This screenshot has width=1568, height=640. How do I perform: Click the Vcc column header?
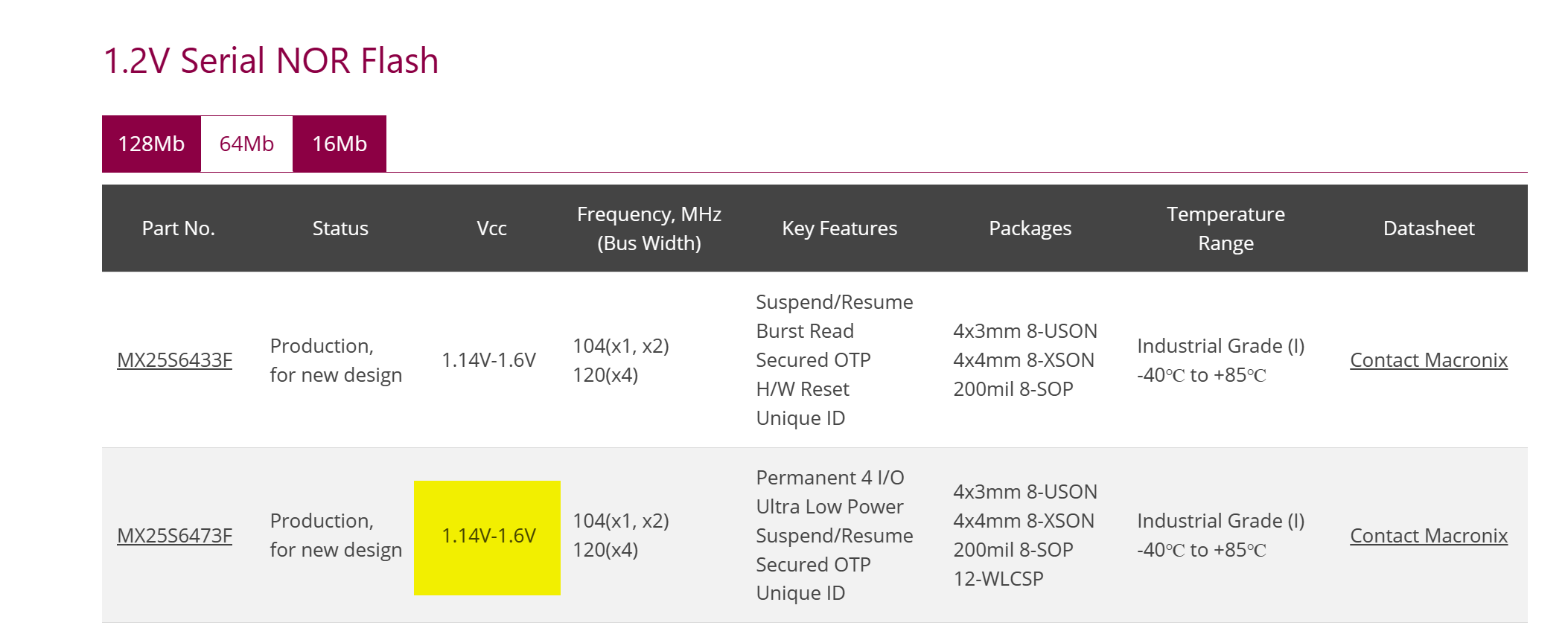(x=491, y=228)
